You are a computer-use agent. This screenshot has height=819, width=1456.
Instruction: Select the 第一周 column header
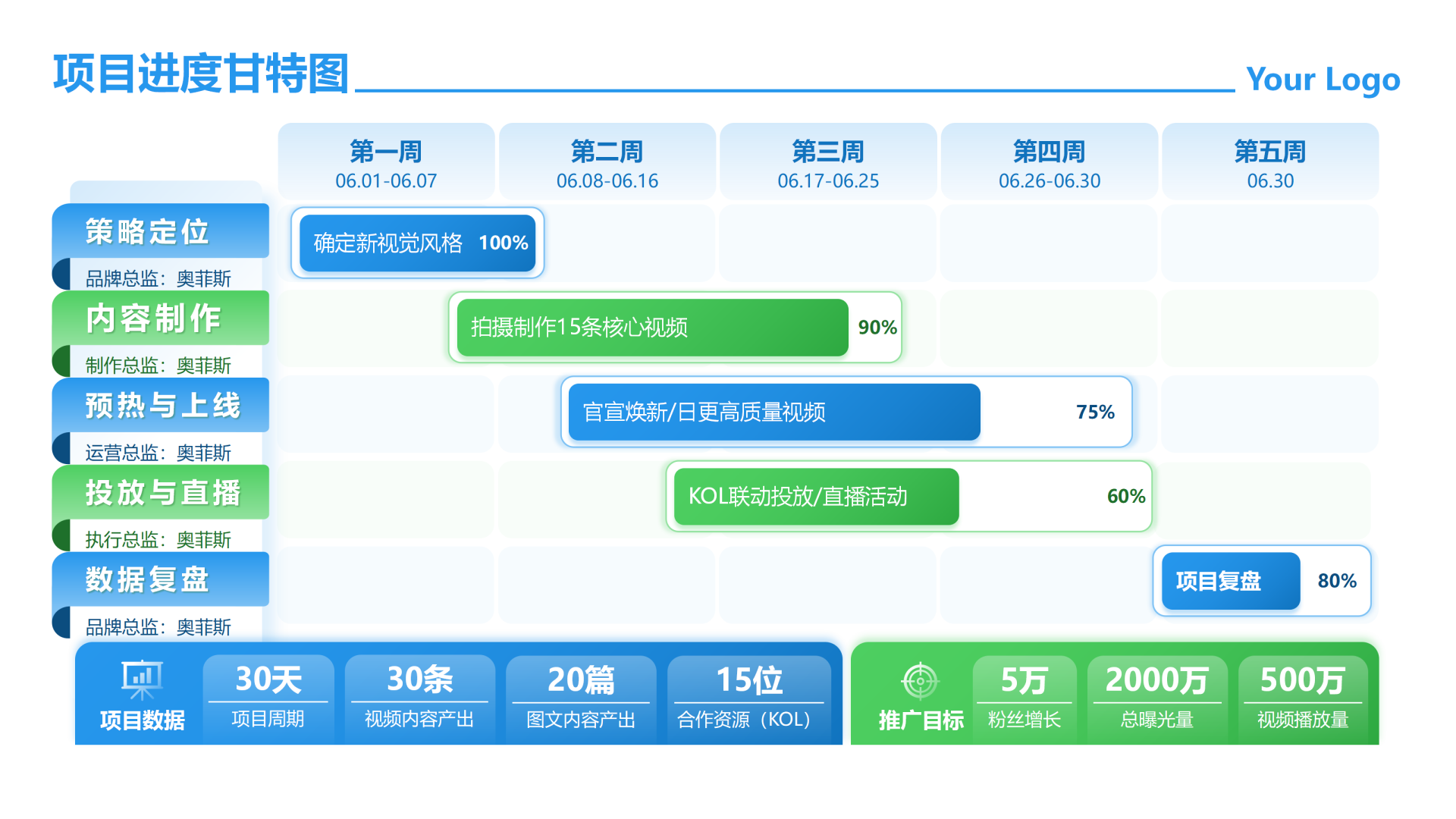click(x=386, y=162)
